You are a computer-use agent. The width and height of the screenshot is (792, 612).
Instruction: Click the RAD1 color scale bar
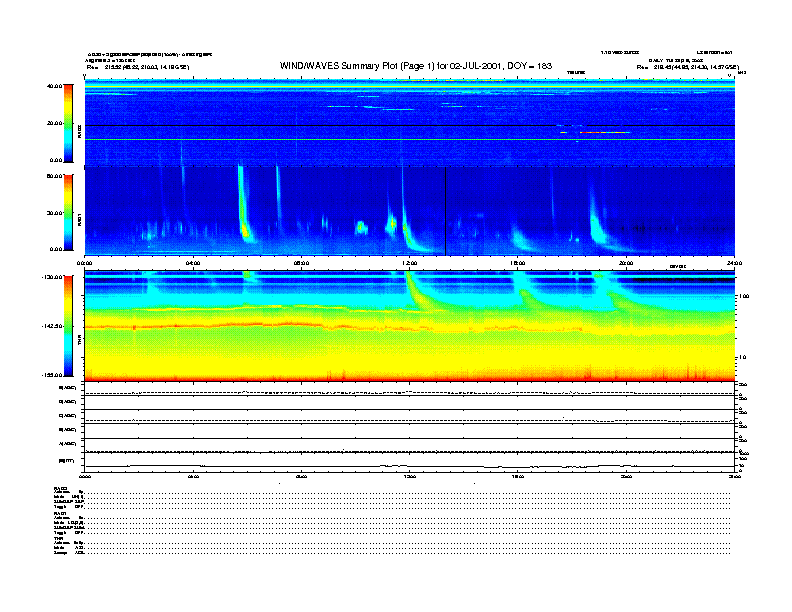coord(68,212)
